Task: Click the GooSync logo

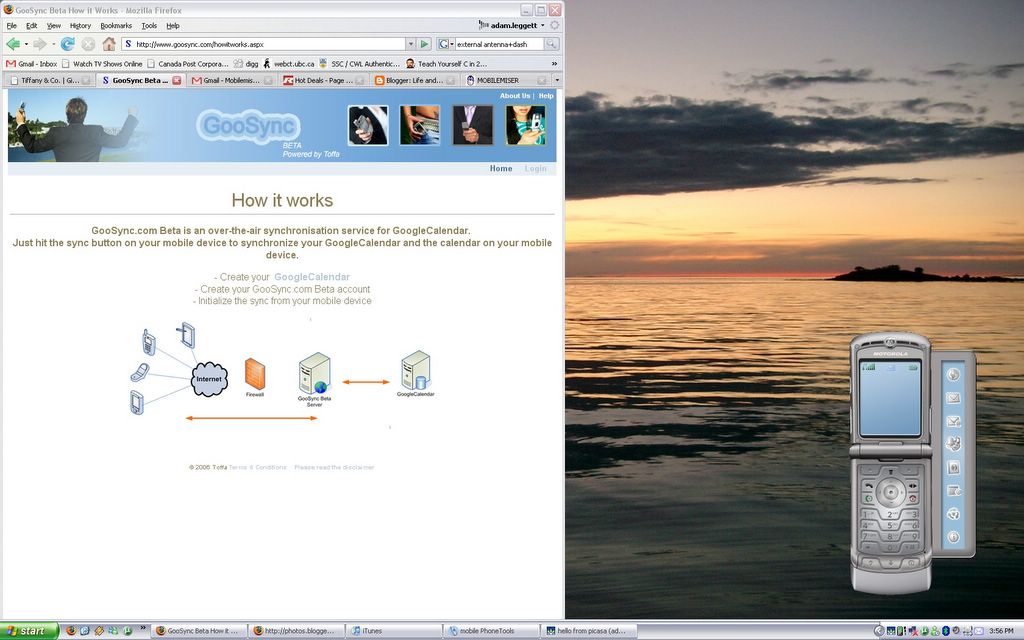Action: [x=249, y=125]
